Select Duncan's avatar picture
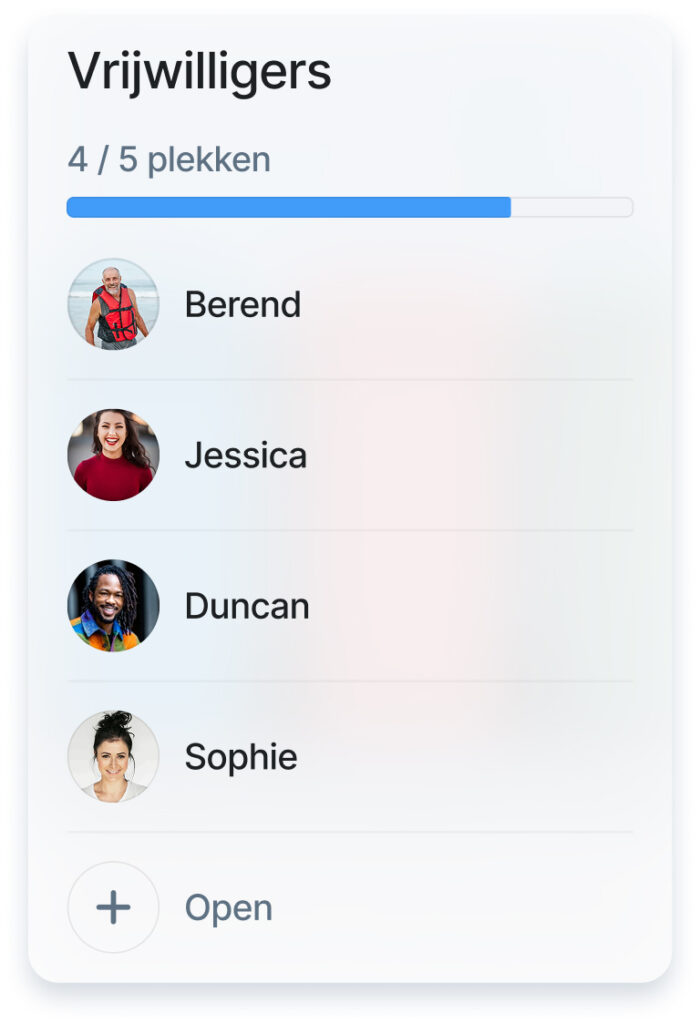The height and width of the screenshot is (1024, 700). (113, 606)
